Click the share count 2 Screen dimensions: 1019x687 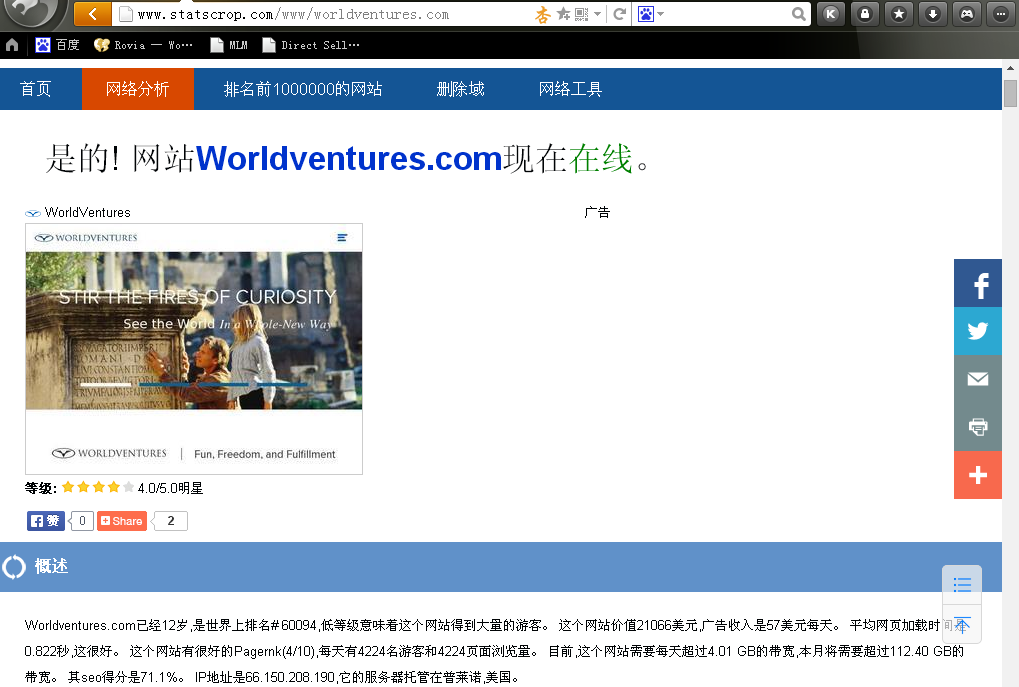pos(170,521)
